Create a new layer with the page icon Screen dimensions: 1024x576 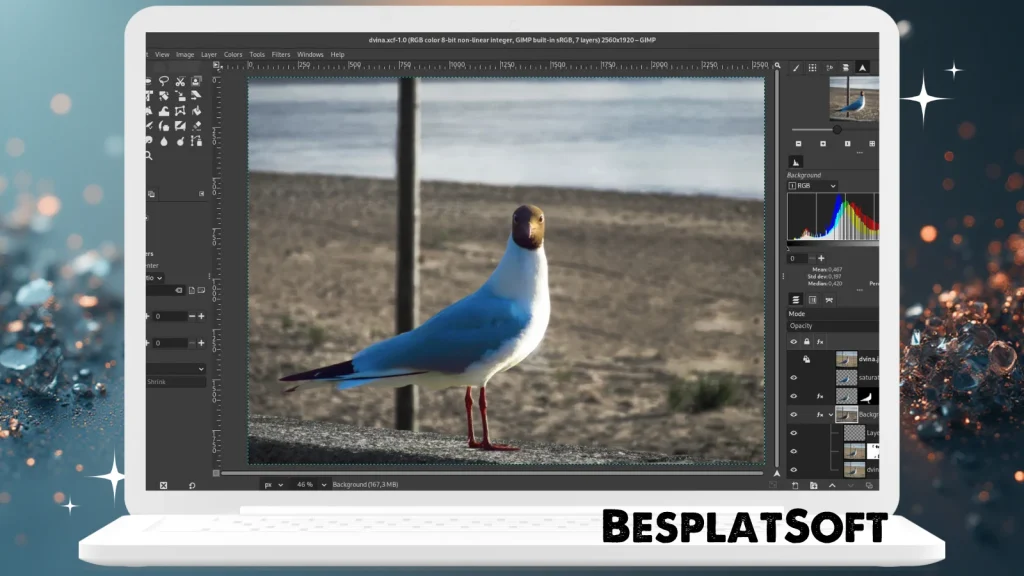(x=795, y=486)
